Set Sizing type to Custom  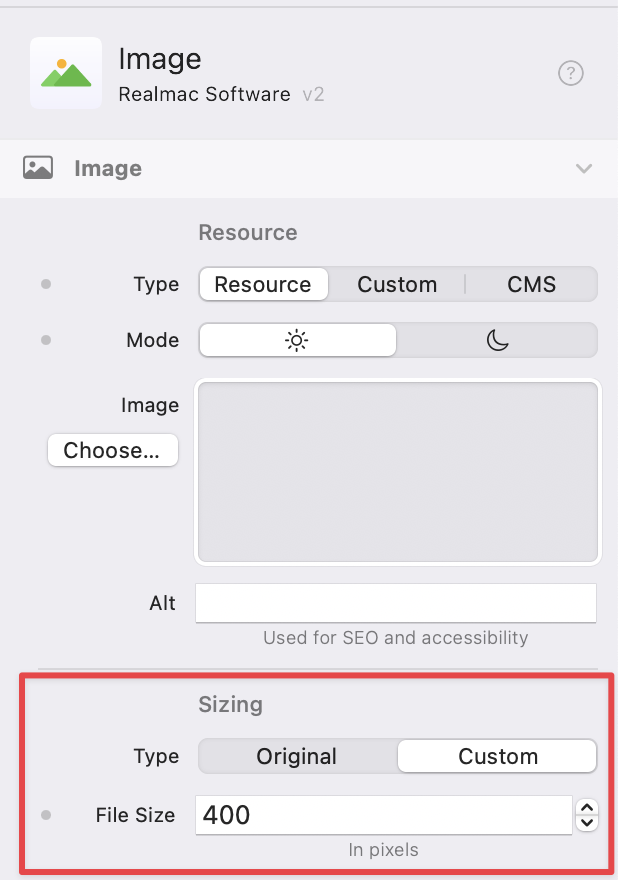click(x=497, y=756)
